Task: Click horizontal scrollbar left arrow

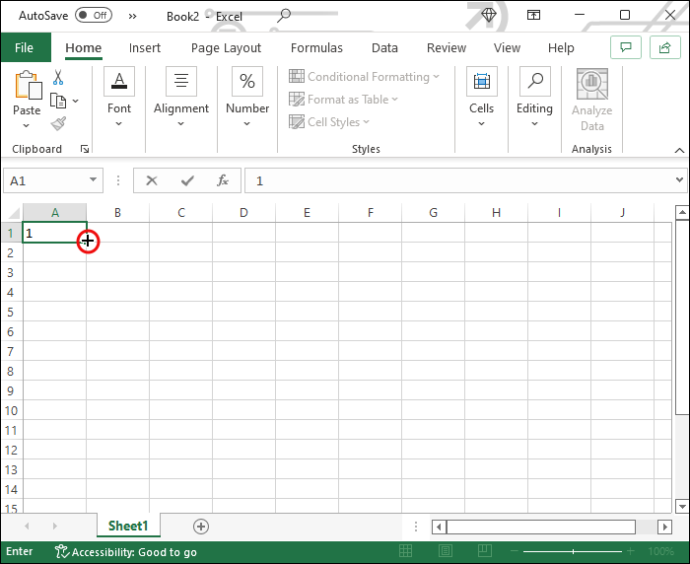Action: pyautogui.click(x=439, y=527)
